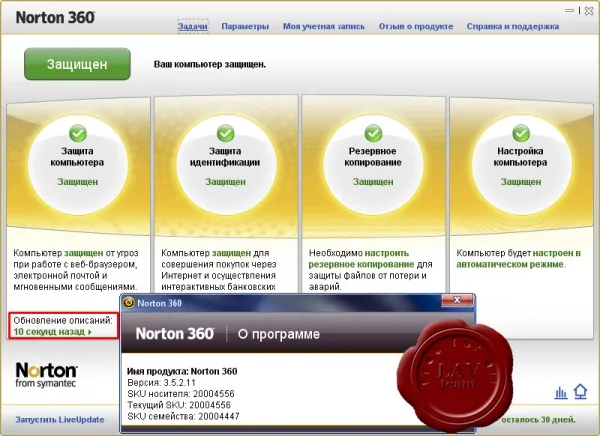Image resolution: width=600 pixels, height=436 pixels.
Task: Click Запустить LiveUpdate link
Action: tap(60, 420)
